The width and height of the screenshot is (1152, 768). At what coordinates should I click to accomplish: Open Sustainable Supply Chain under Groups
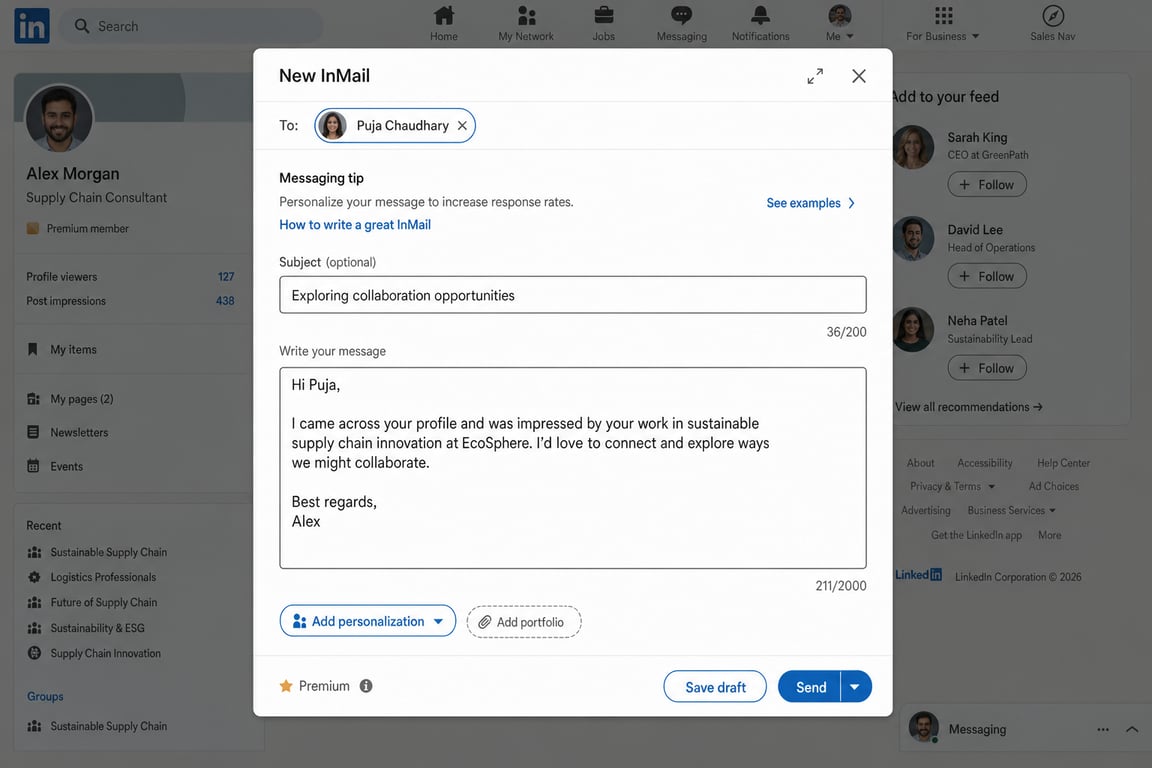(x=109, y=726)
